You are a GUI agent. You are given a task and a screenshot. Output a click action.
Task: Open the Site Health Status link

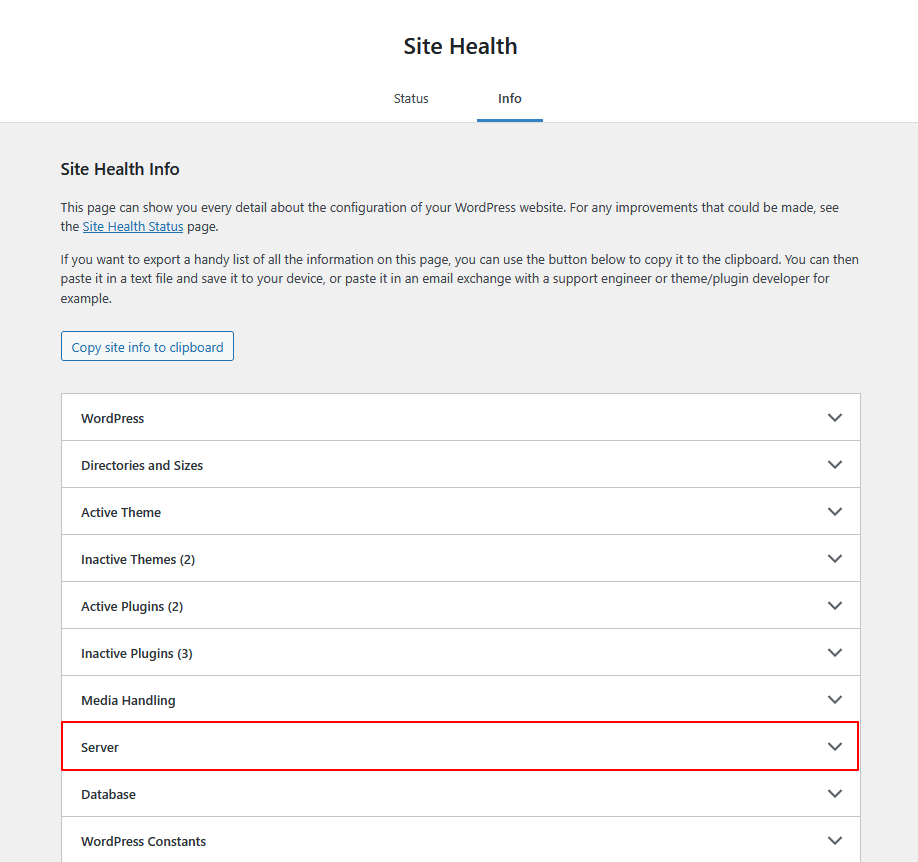coord(133,227)
